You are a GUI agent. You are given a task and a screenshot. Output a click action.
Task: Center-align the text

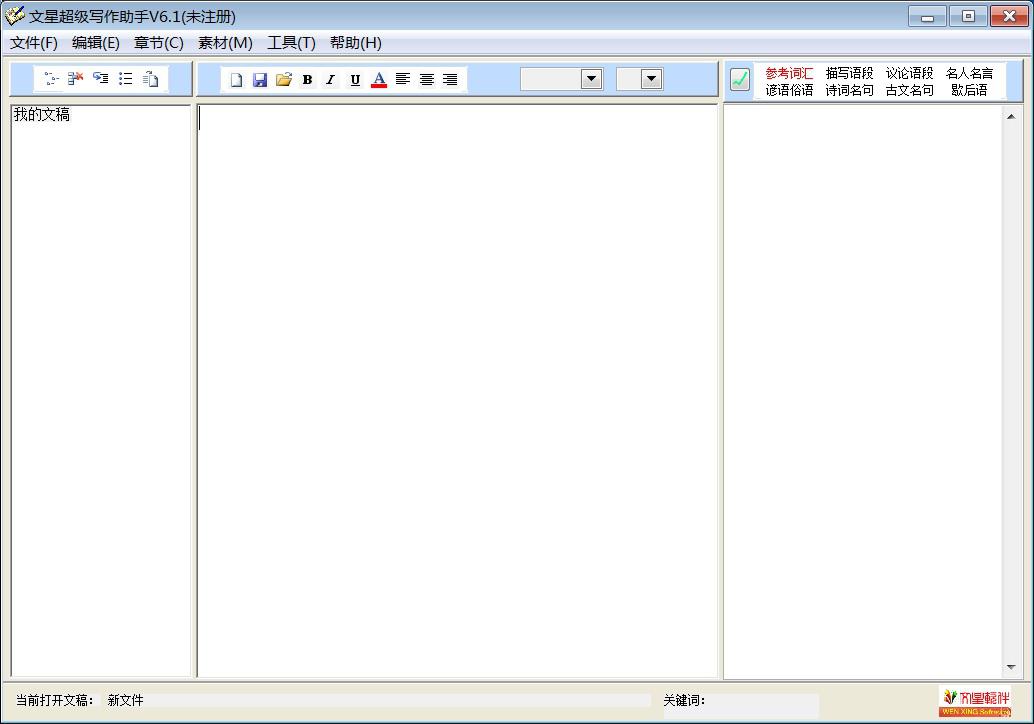pos(427,80)
